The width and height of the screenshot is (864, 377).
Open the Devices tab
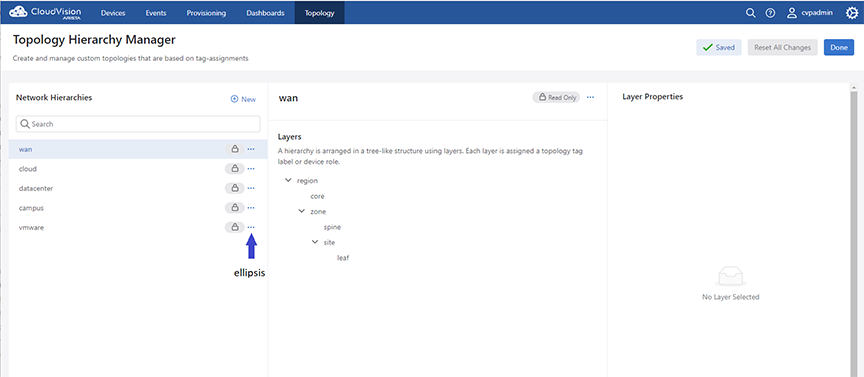113,13
